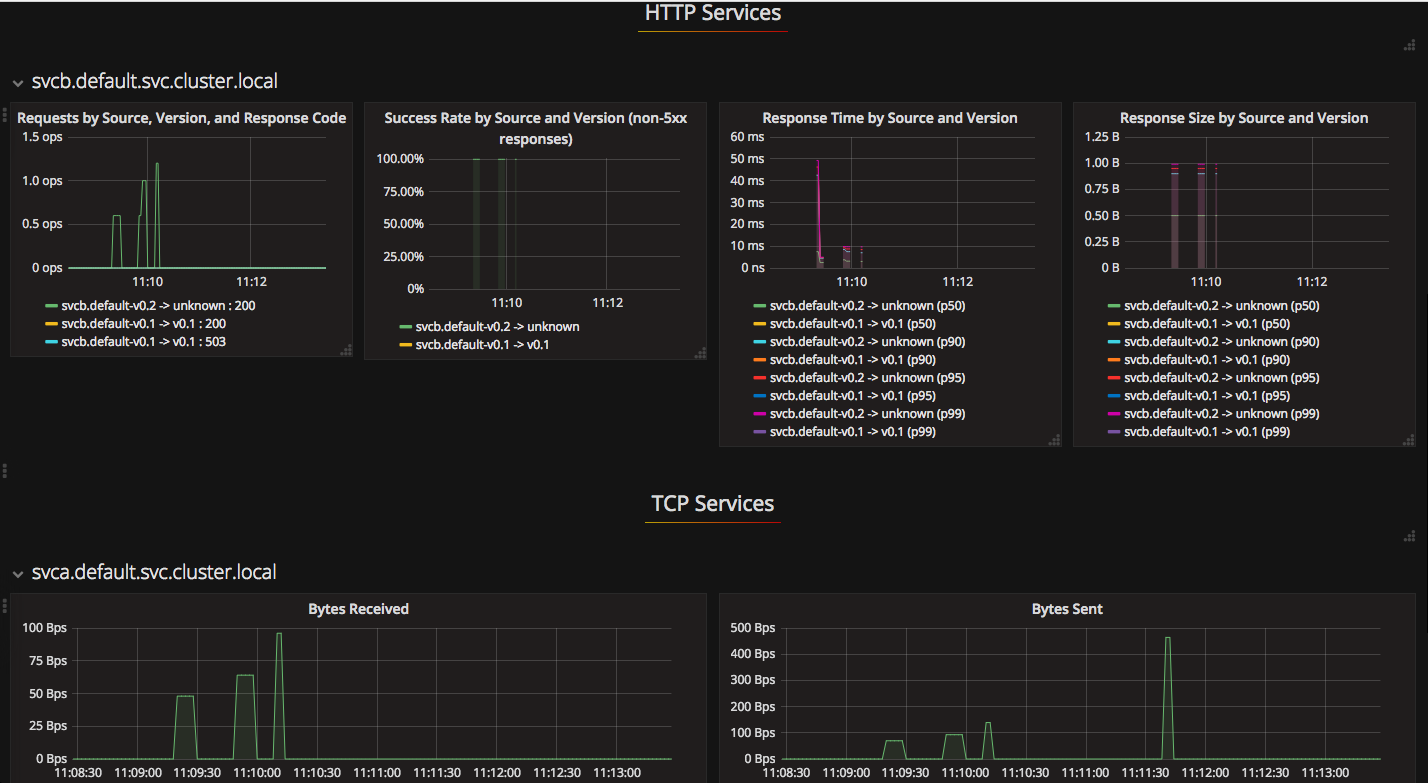Click the resize corner of the Response Time panel
The width and height of the screenshot is (1428, 783).
(x=1054, y=440)
